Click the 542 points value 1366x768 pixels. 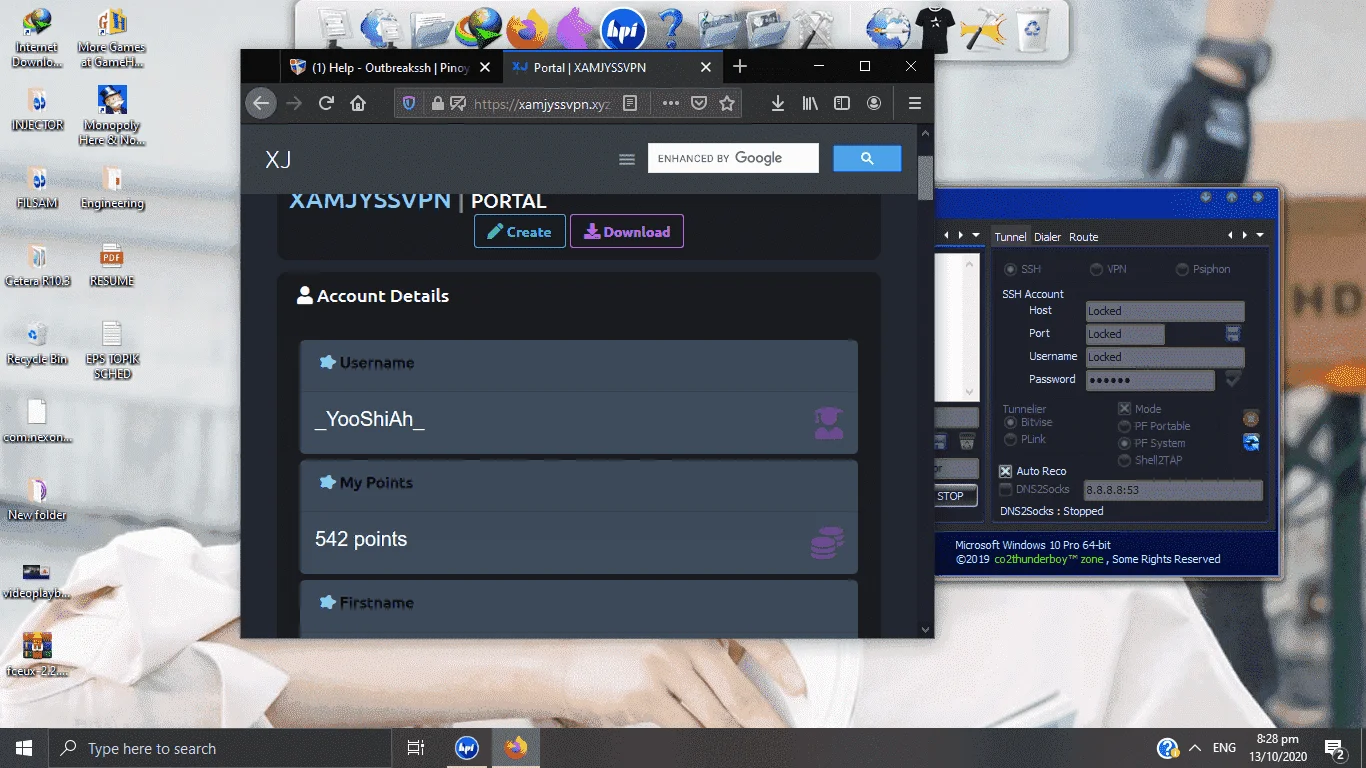point(361,539)
